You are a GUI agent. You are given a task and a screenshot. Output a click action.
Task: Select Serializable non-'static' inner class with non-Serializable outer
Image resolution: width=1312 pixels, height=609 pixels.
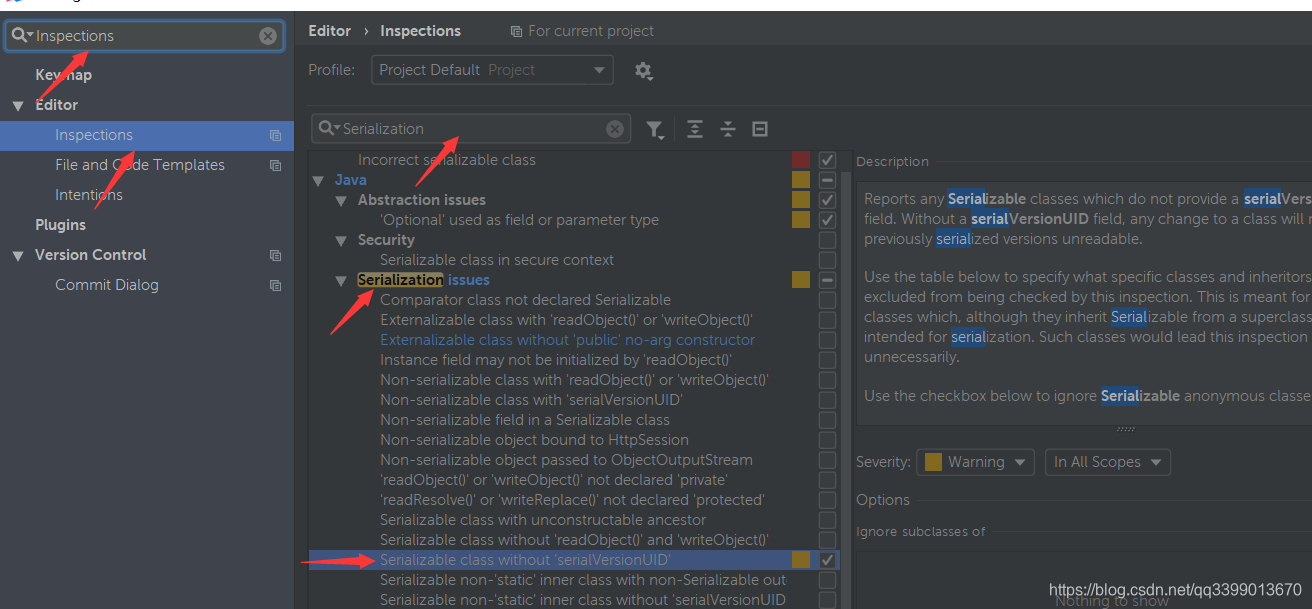point(583,580)
